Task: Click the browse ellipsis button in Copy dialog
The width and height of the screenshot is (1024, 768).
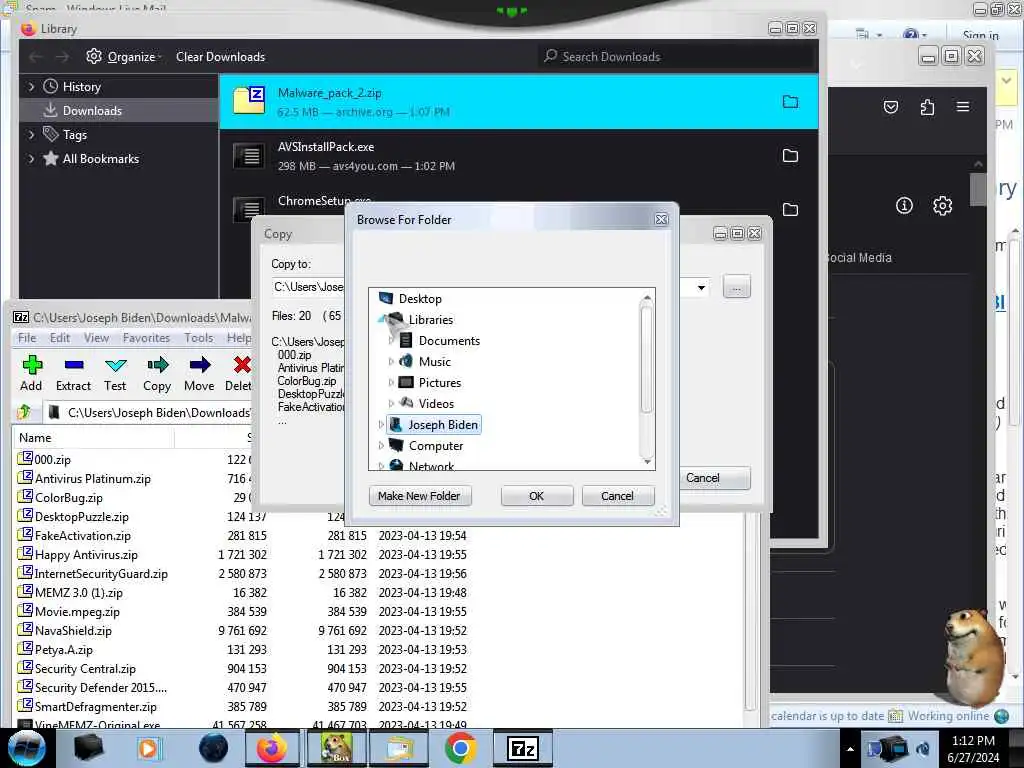Action: (x=737, y=287)
